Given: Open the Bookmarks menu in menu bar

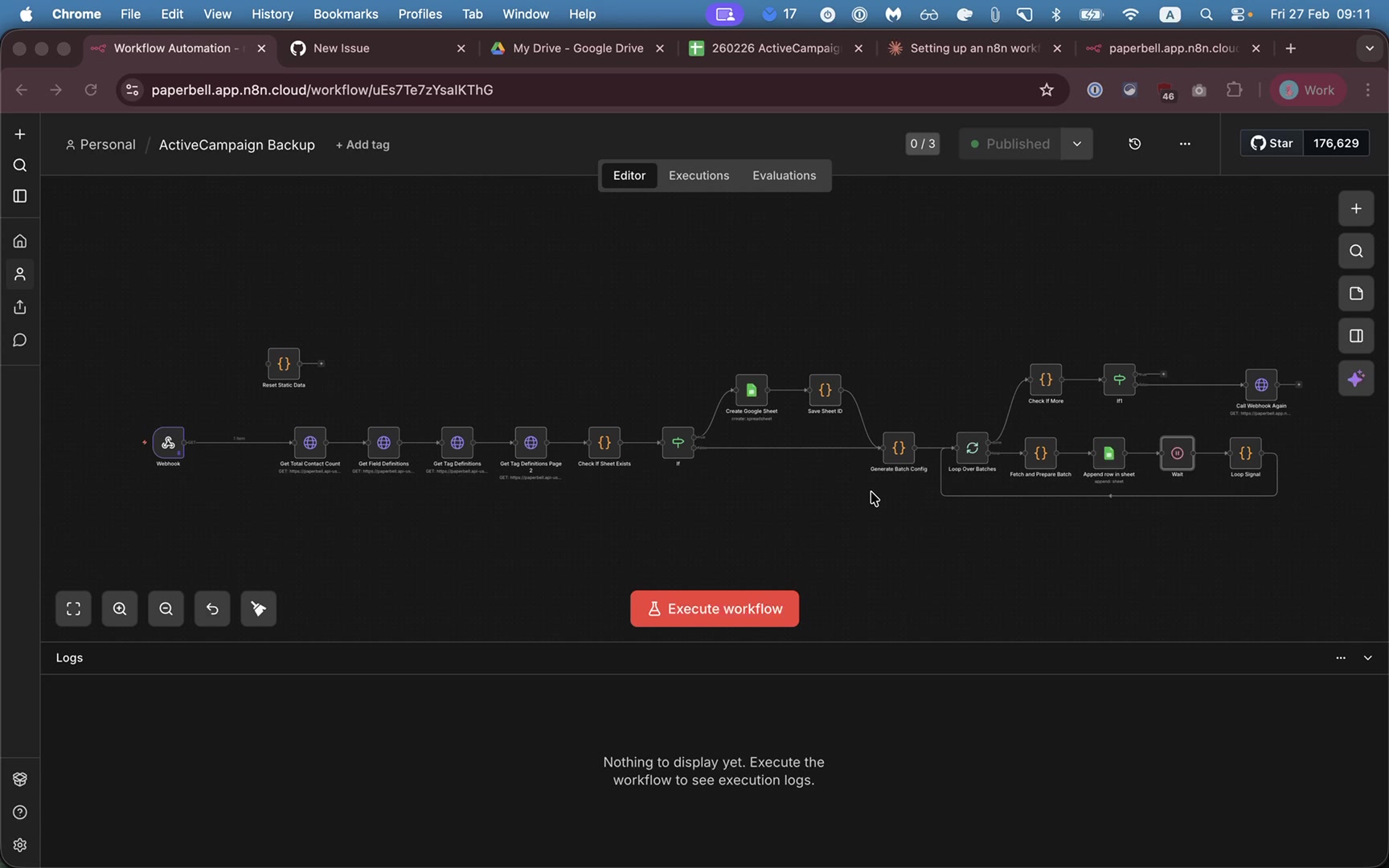Looking at the screenshot, I should point(345,14).
